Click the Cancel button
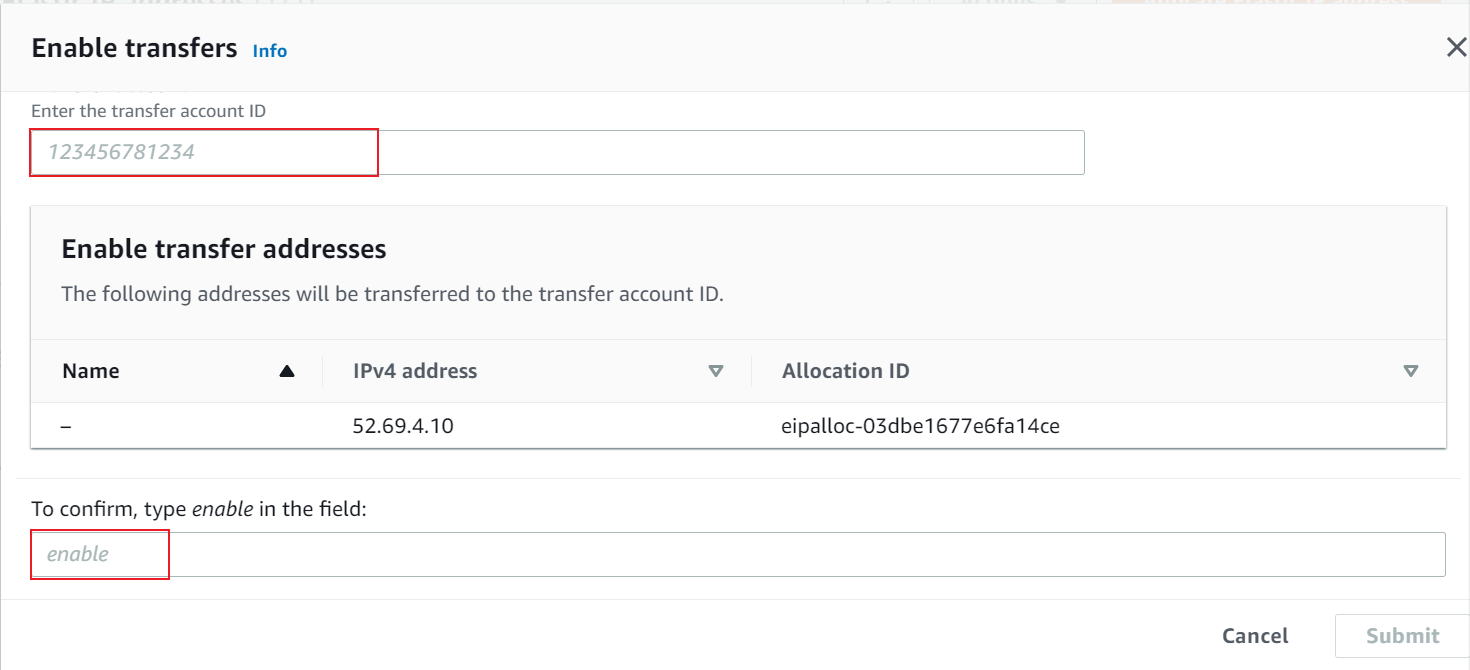 pos(1255,636)
